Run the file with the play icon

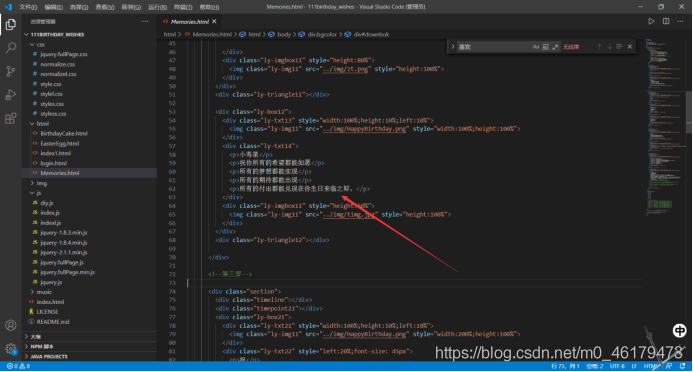pos(651,21)
